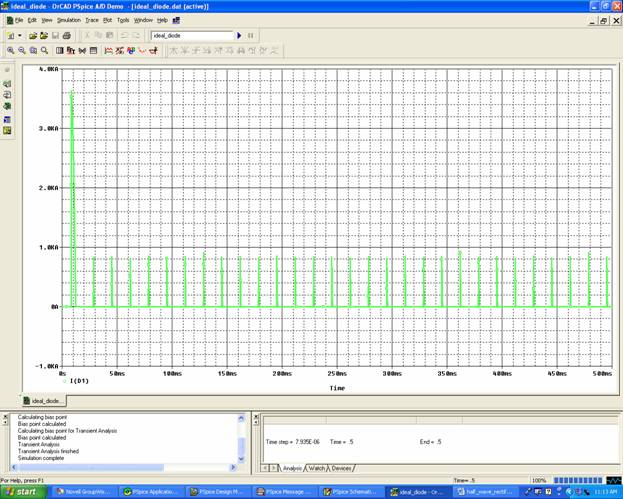Switch to PSpice Design Manager taskbar item
Image resolution: width=623 pixels, height=499 pixels.
coord(218,492)
